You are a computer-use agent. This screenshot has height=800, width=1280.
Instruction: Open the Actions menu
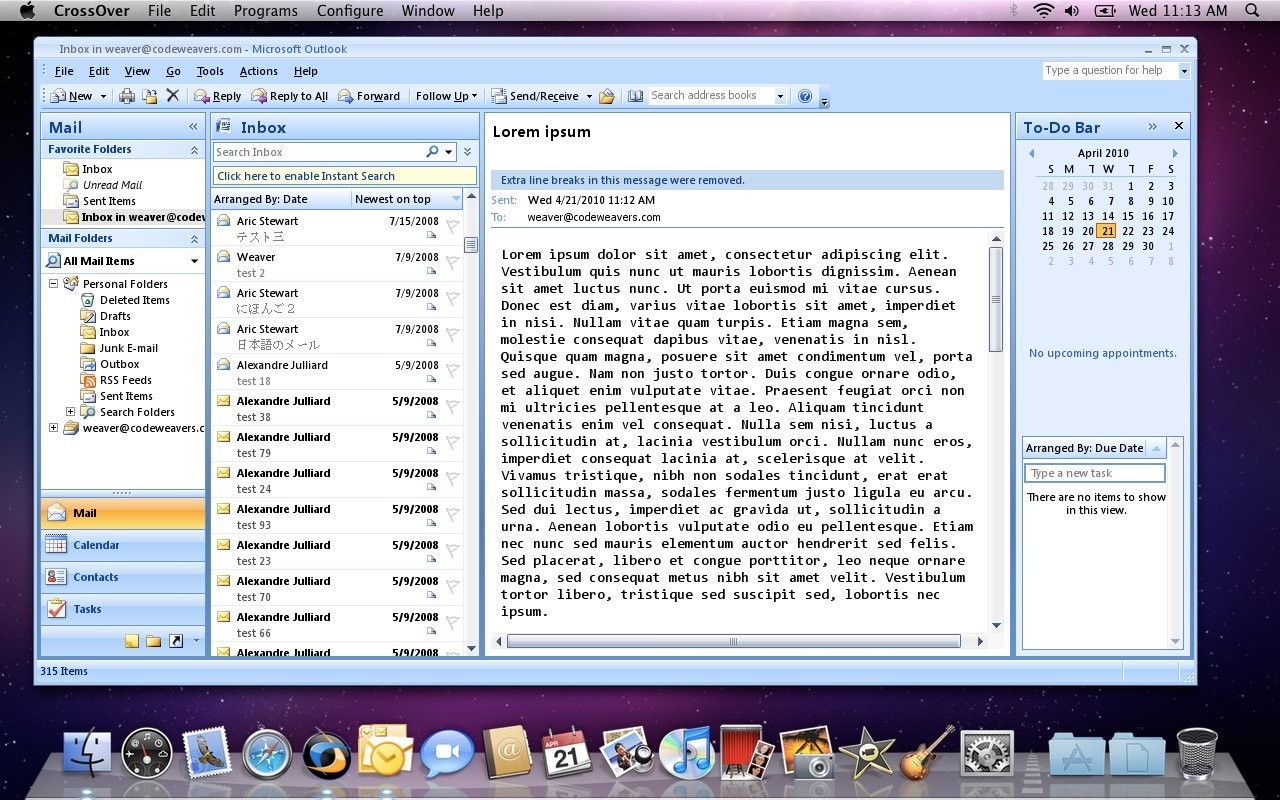click(x=258, y=71)
